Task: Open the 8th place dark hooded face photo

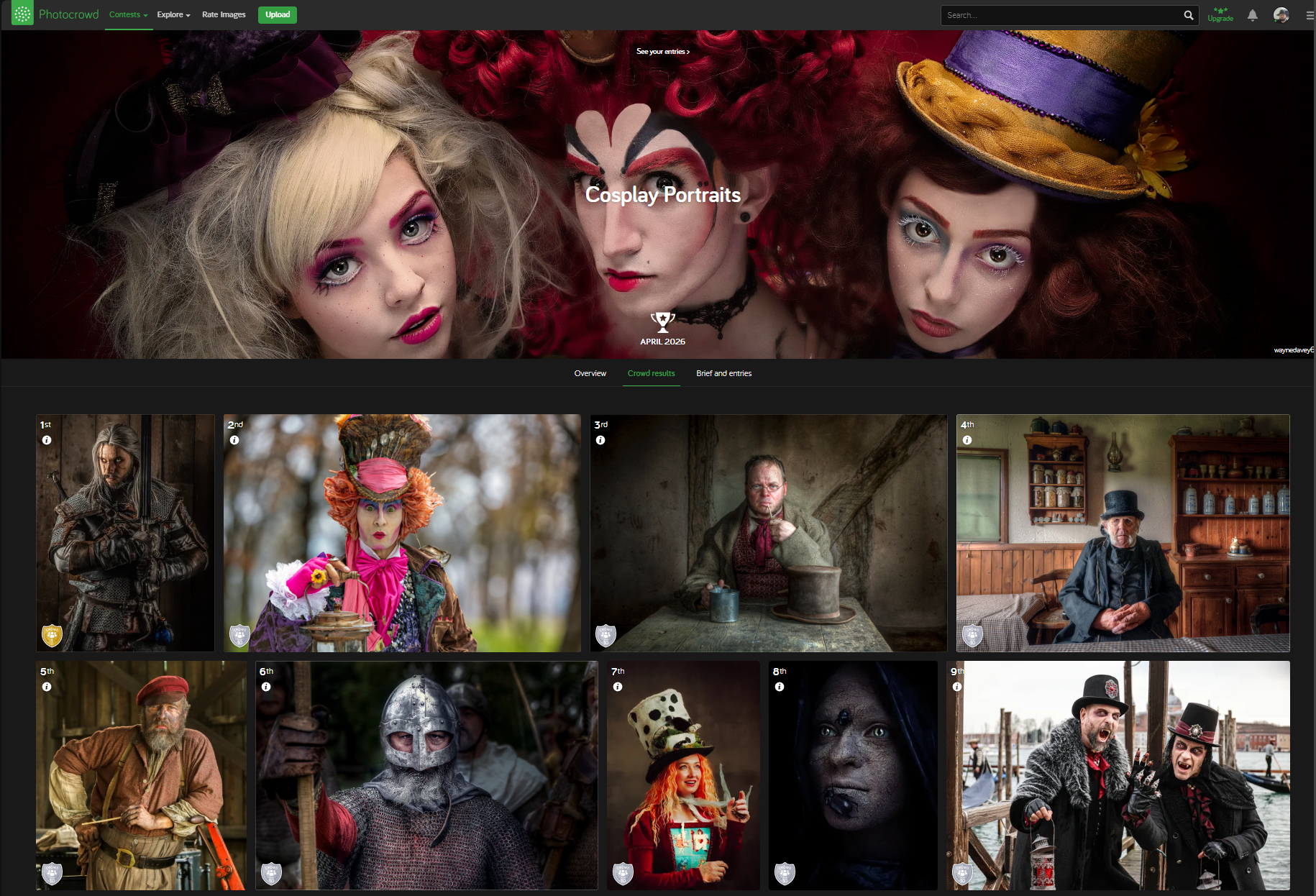Action: coord(853,775)
